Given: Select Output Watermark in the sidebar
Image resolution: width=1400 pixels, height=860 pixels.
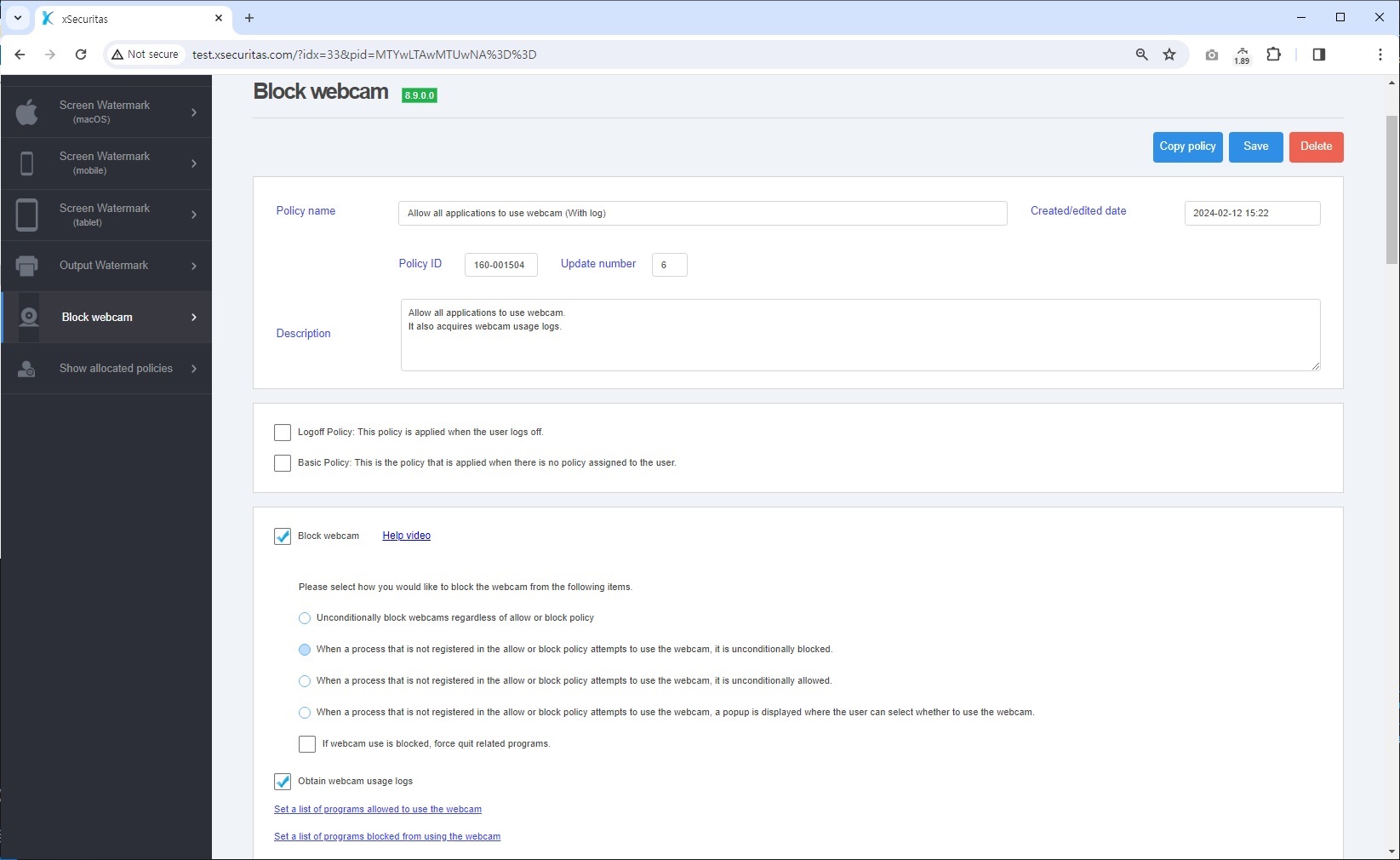Looking at the screenshot, I should (104, 265).
